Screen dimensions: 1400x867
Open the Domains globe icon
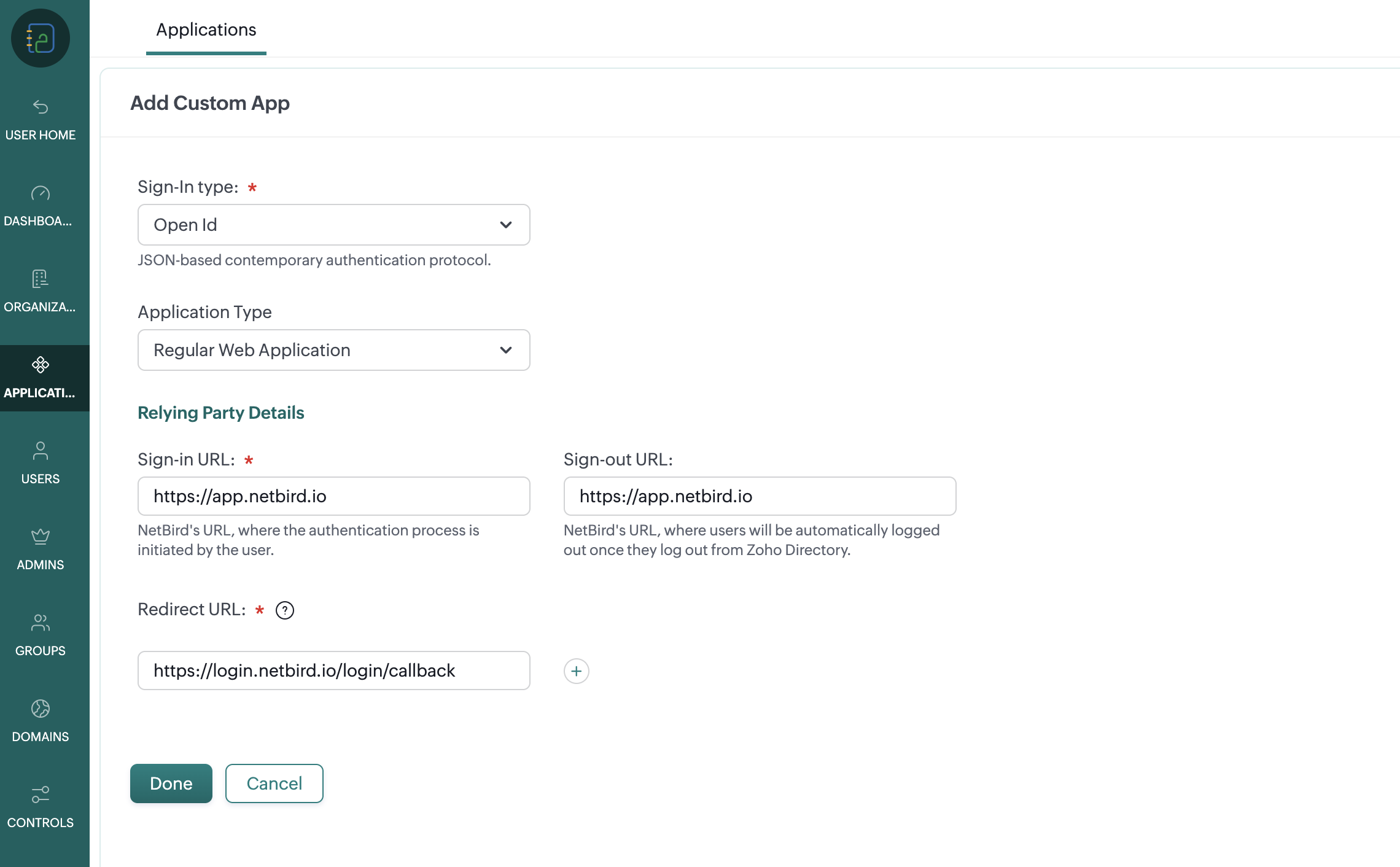coord(41,709)
